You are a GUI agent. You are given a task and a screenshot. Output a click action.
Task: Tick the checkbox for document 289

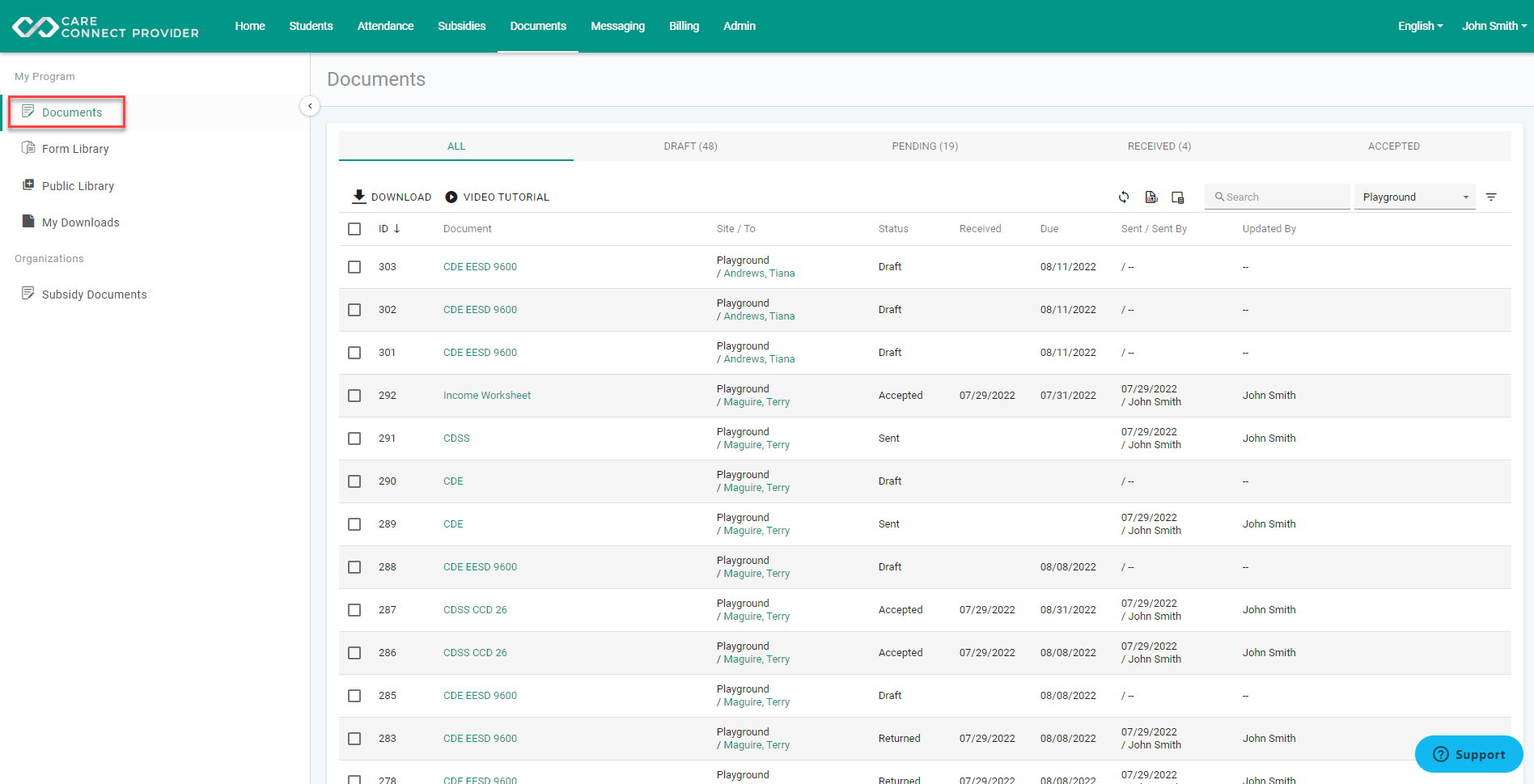[354, 524]
